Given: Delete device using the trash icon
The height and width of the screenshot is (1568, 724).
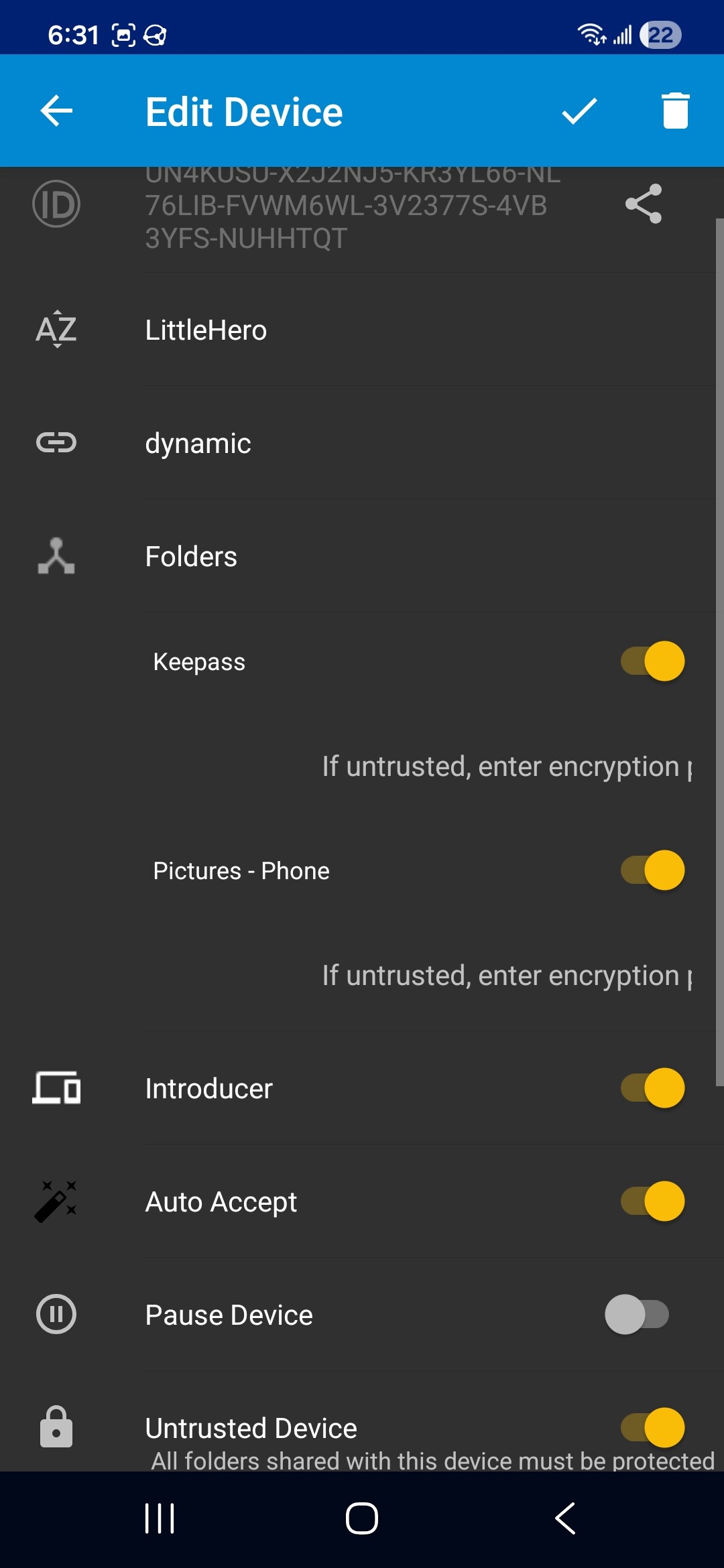Looking at the screenshot, I should (x=675, y=111).
